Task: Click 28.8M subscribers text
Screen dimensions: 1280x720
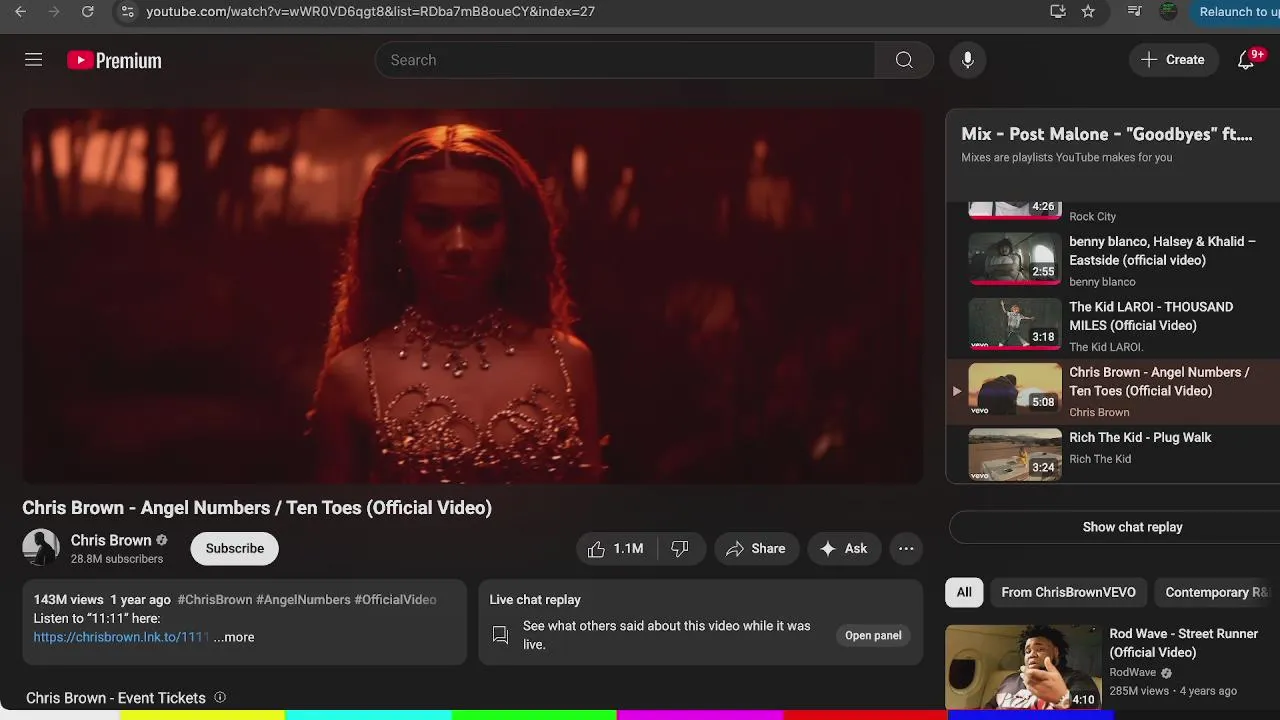Action: click(x=116, y=559)
